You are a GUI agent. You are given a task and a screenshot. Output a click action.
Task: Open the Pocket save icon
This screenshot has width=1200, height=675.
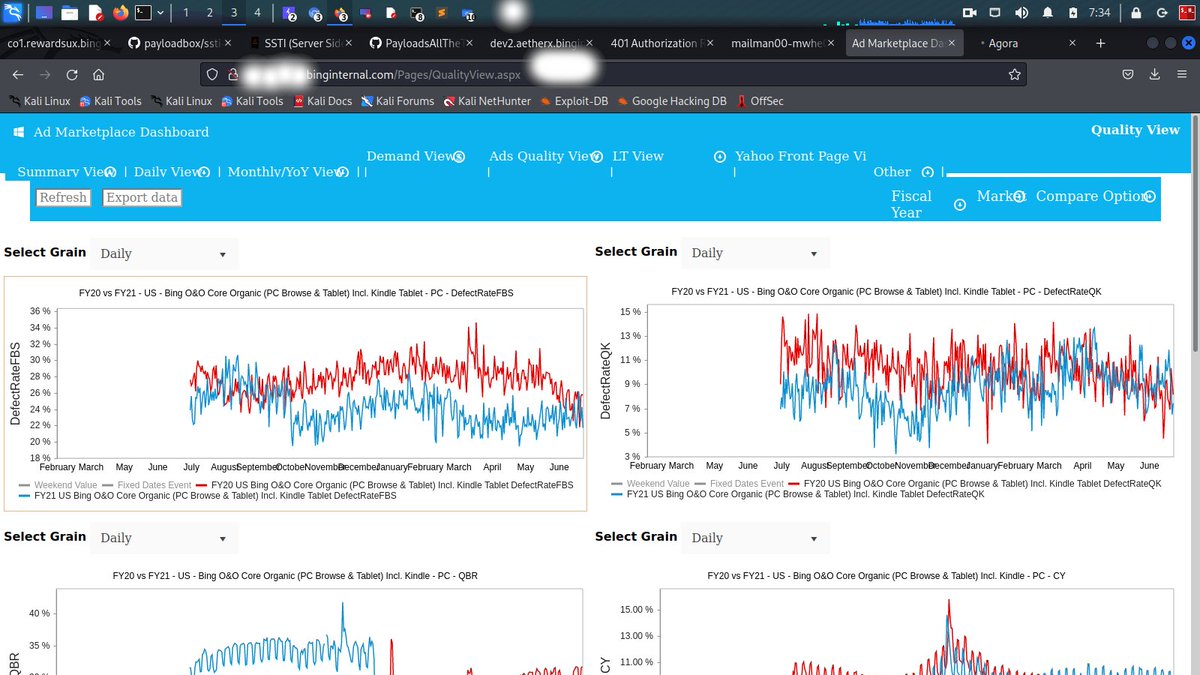pos(1127,75)
